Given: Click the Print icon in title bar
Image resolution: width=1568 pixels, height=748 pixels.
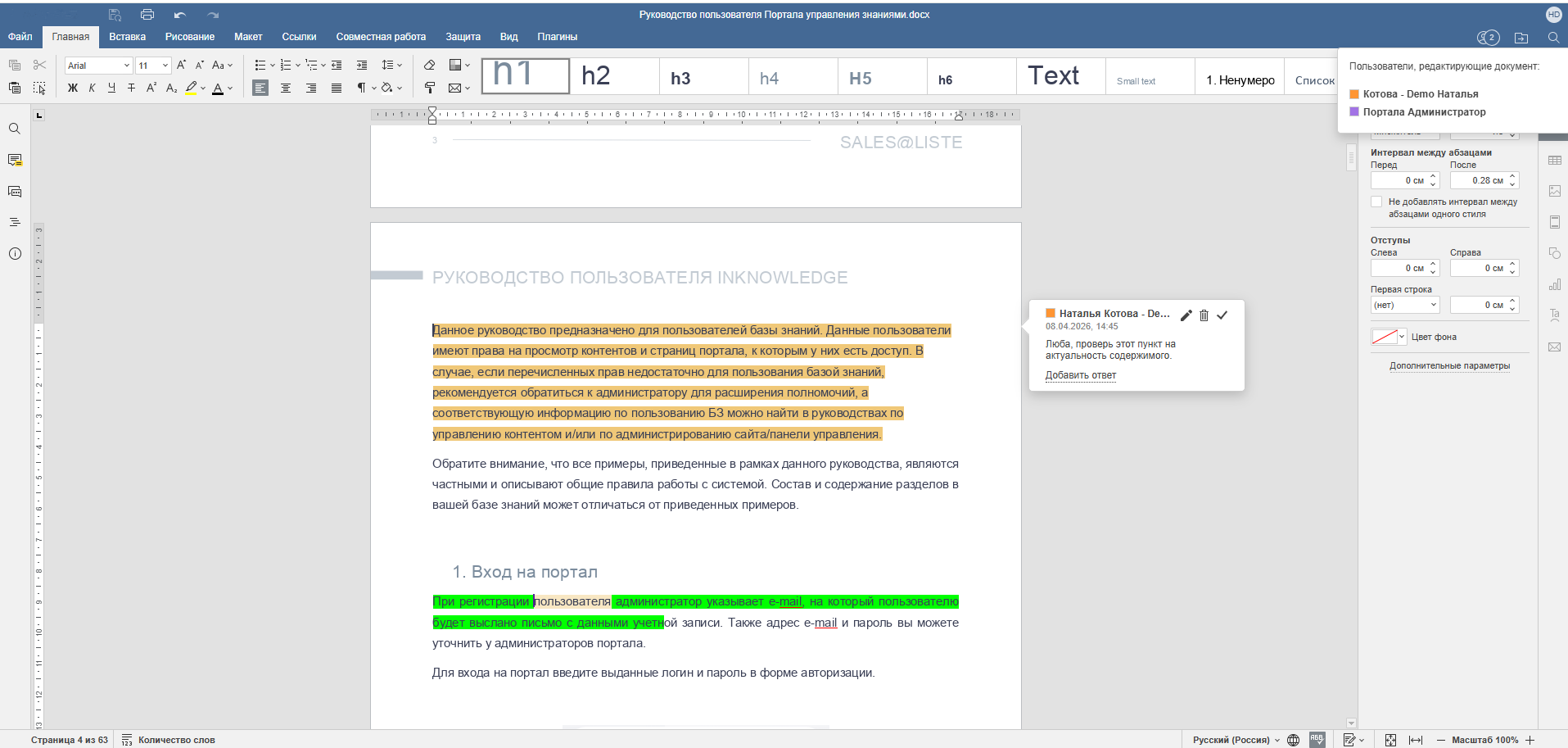Looking at the screenshot, I should 147,15.
